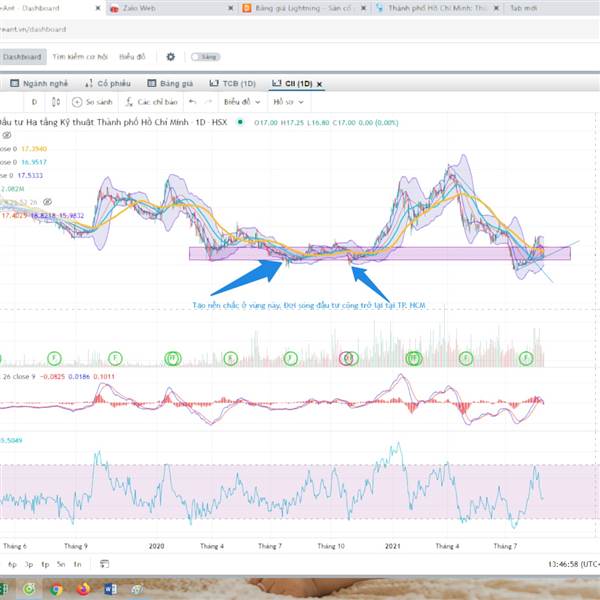
Task: Open the green Cốc Cốc taskbar icon
Action: tap(29, 589)
